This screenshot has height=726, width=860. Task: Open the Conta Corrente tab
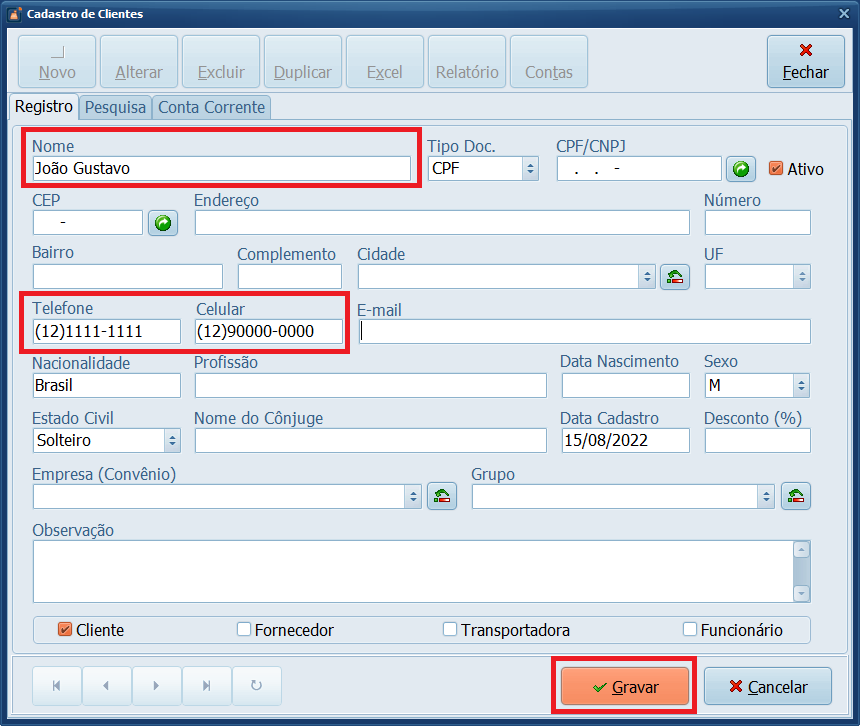[x=211, y=107]
